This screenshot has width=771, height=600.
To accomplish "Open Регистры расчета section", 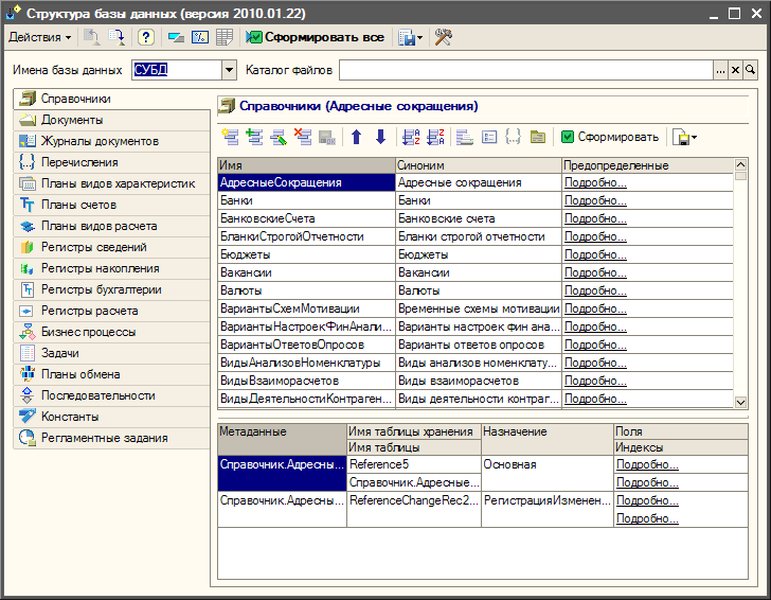I will pyautogui.click(x=112, y=311).
